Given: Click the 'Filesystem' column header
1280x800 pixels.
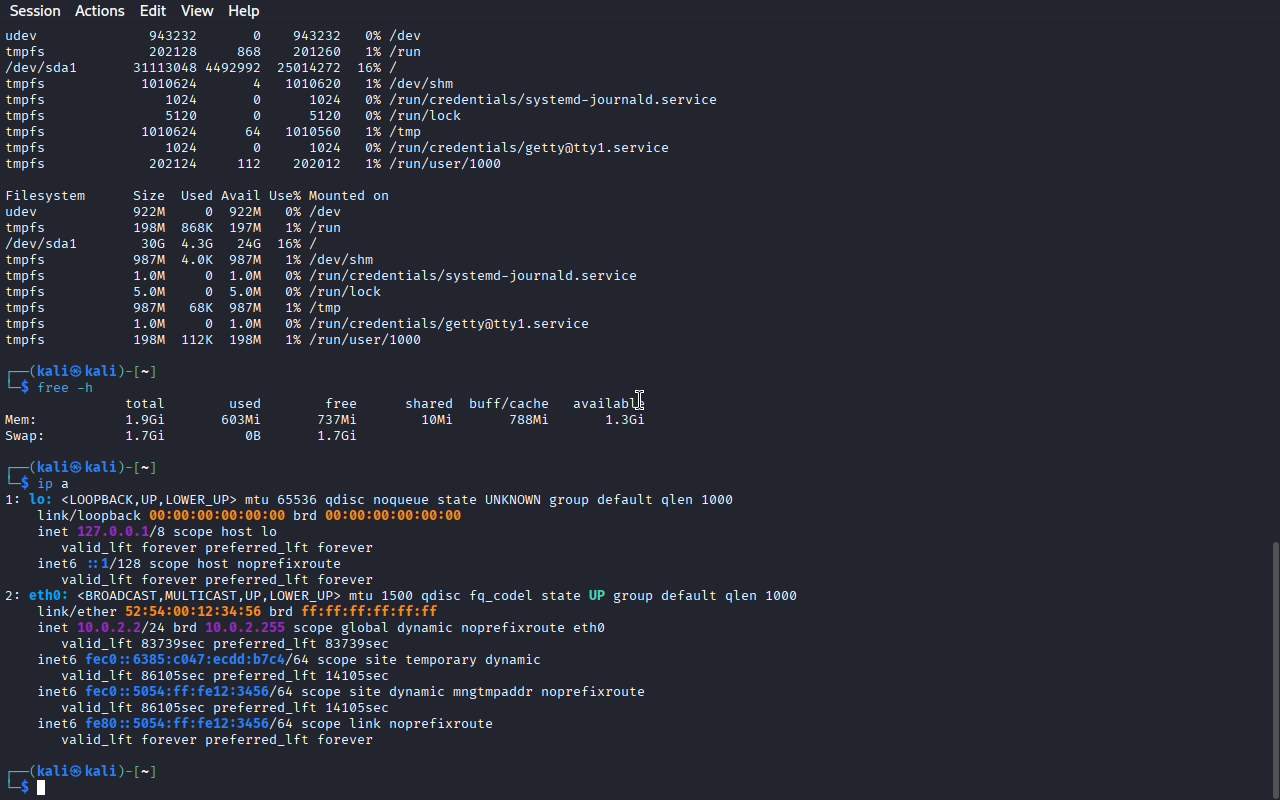Looking at the screenshot, I should click(45, 196).
